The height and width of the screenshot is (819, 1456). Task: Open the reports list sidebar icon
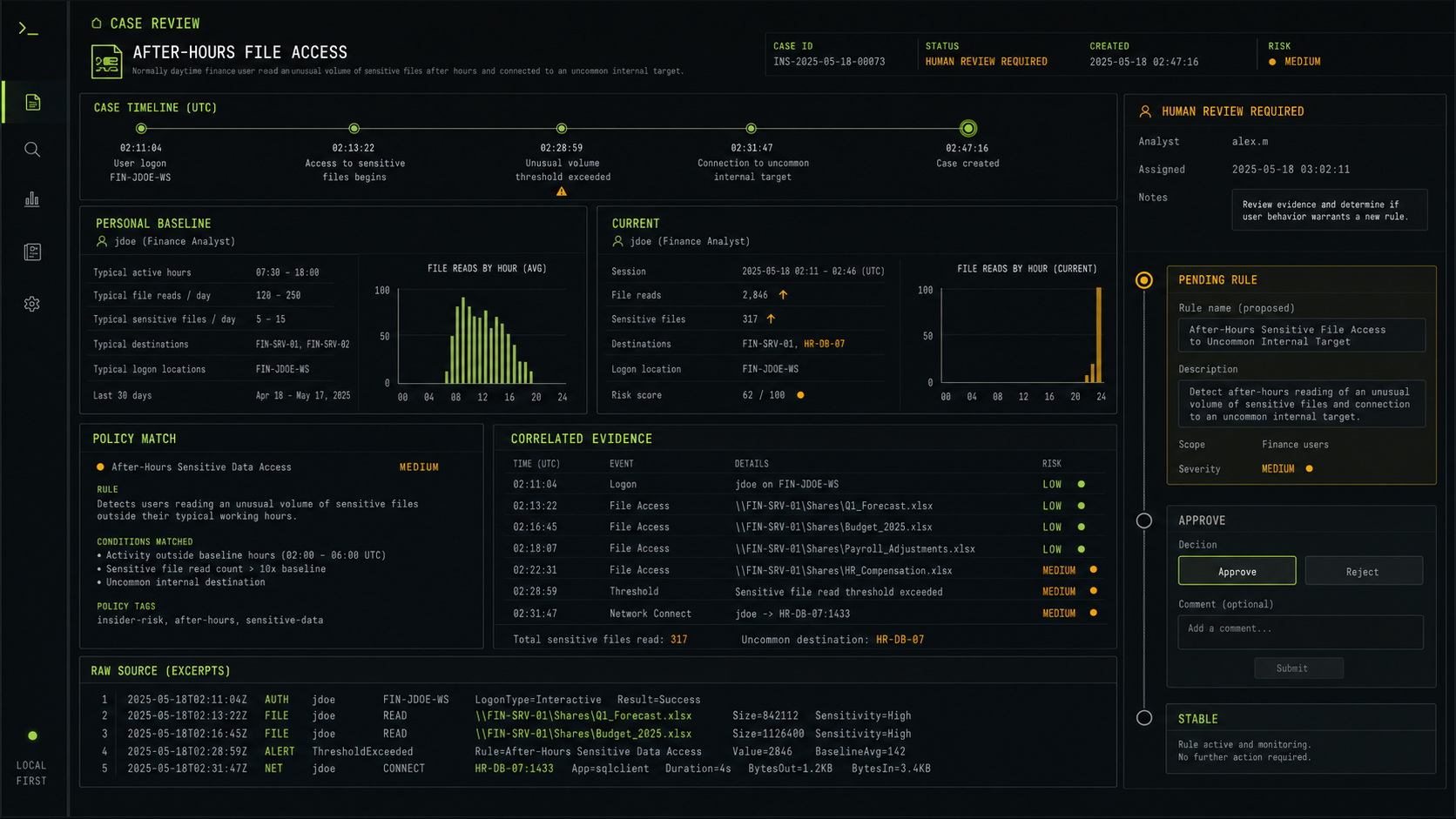32,252
